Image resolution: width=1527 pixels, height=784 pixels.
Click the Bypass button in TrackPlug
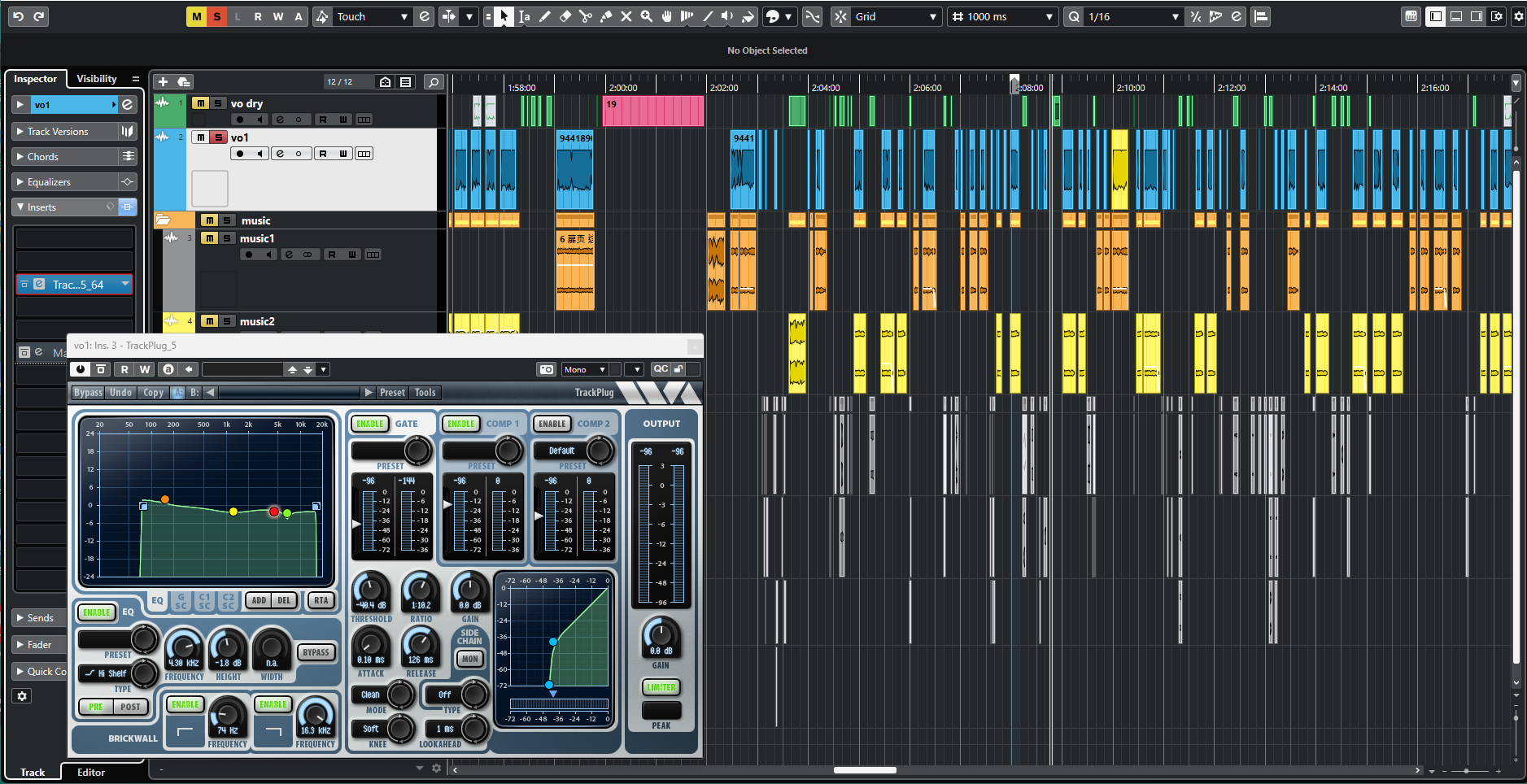[x=88, y=392]
